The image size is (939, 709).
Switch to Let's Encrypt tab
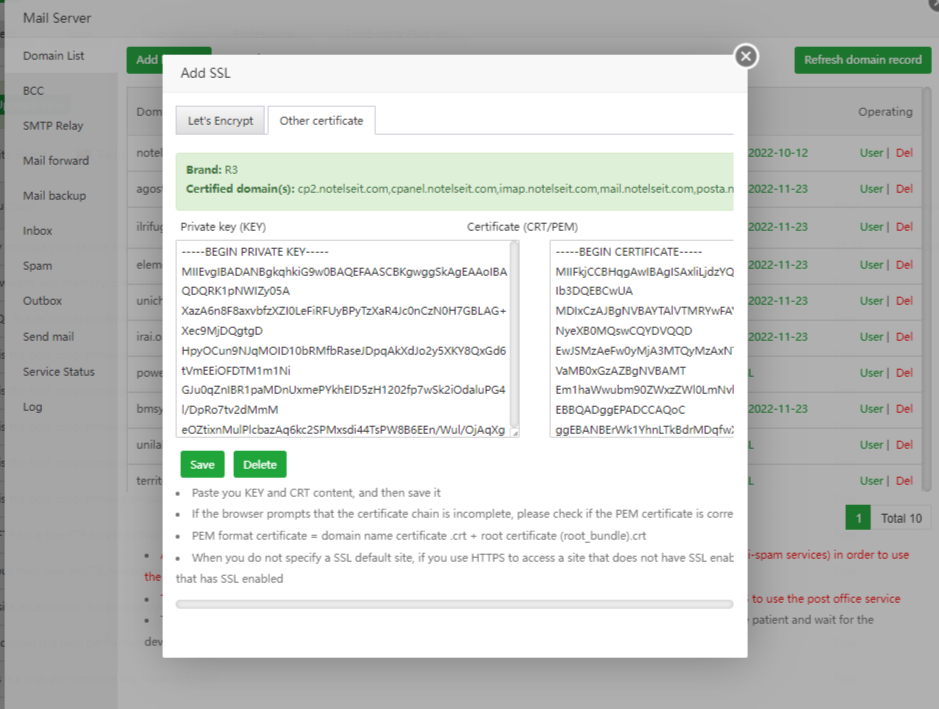(220, 121)
